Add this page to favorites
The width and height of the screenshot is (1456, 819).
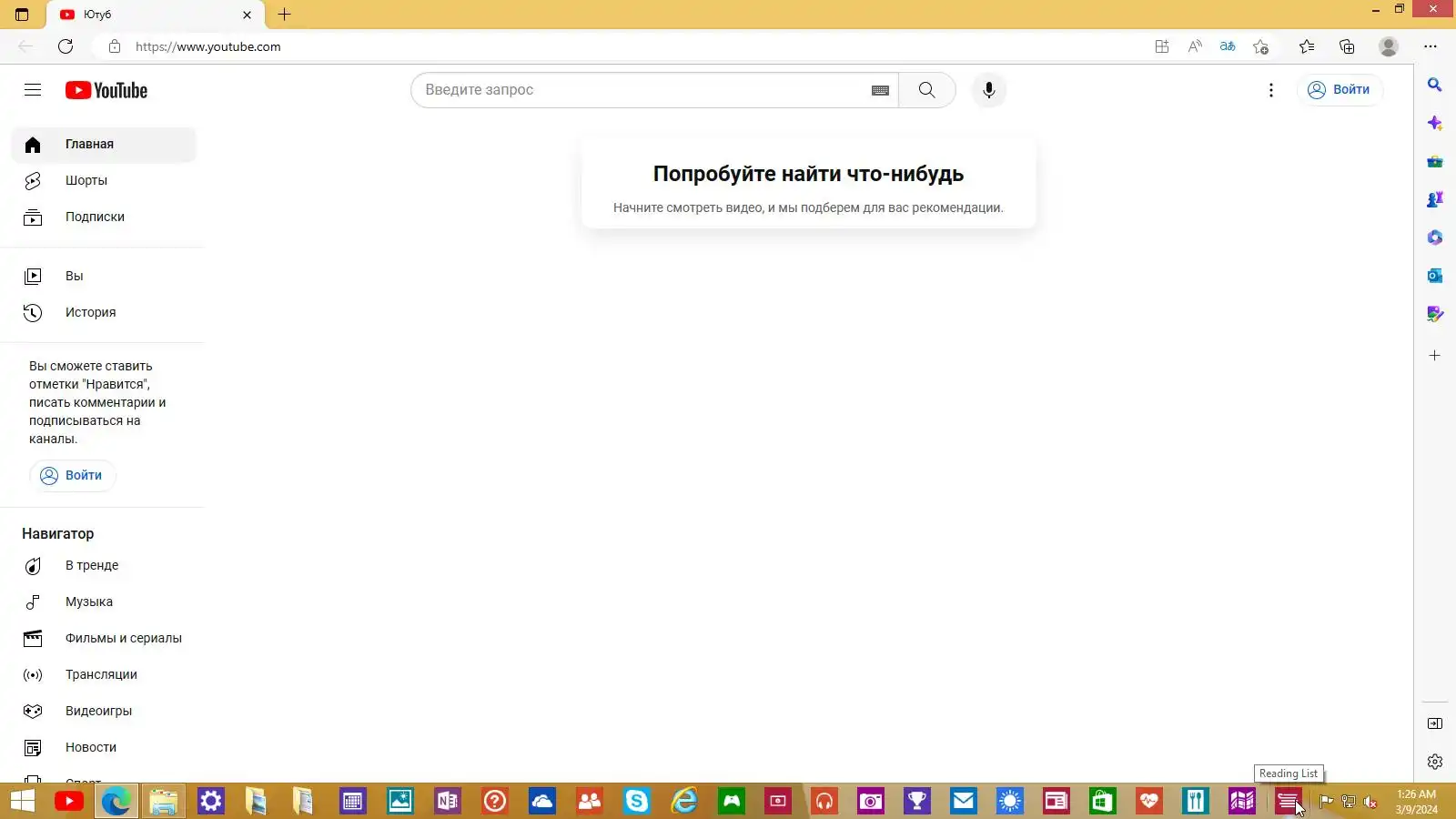[1260, 46]
